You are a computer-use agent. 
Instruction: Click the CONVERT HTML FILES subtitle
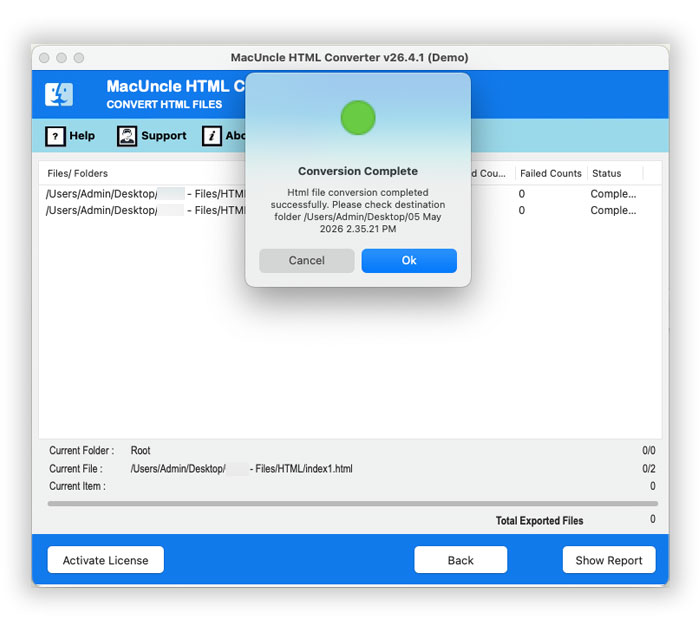(164, 104)
